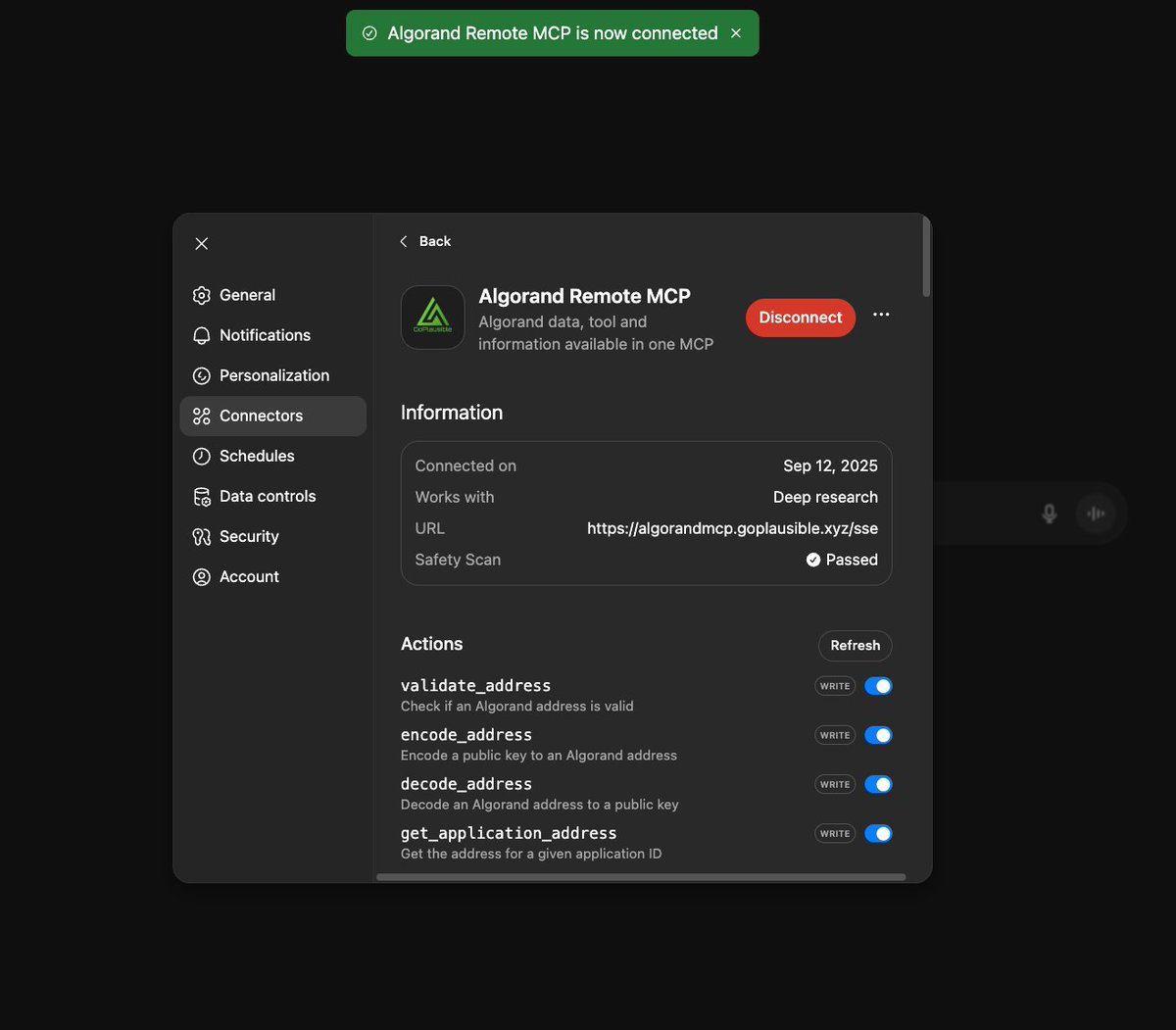Click the decode_address action name
Viewport: 1176px width, 1030px height.
pyautogui.click(x=466, y=784)
